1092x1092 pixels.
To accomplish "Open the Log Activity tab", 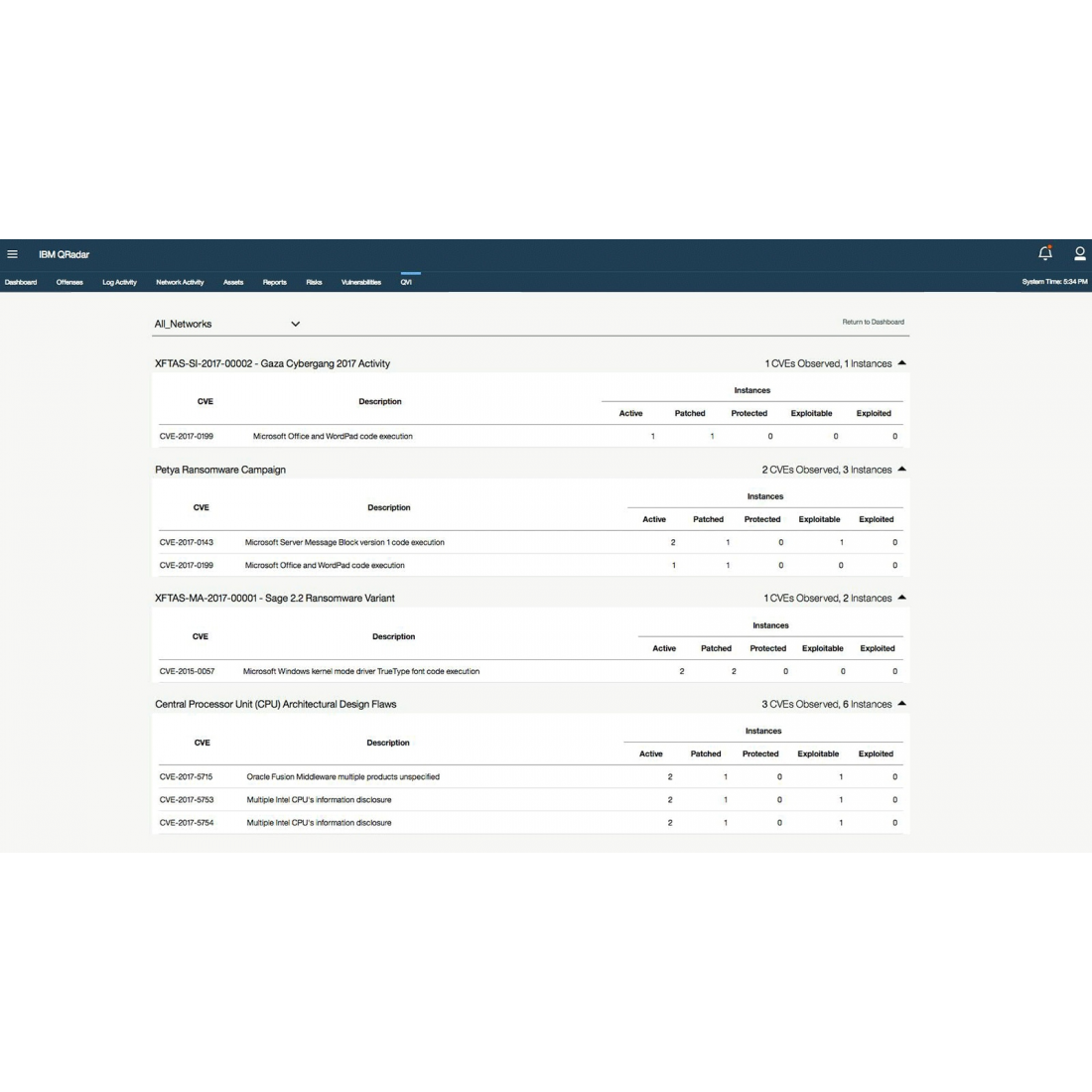I will coord(118,282).
